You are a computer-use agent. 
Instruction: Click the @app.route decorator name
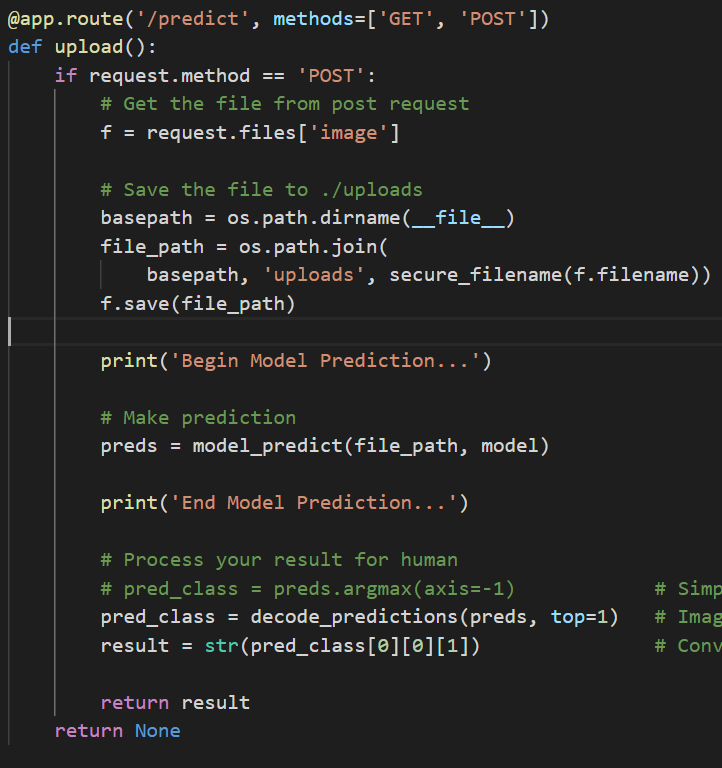click(x=66, y=19)
